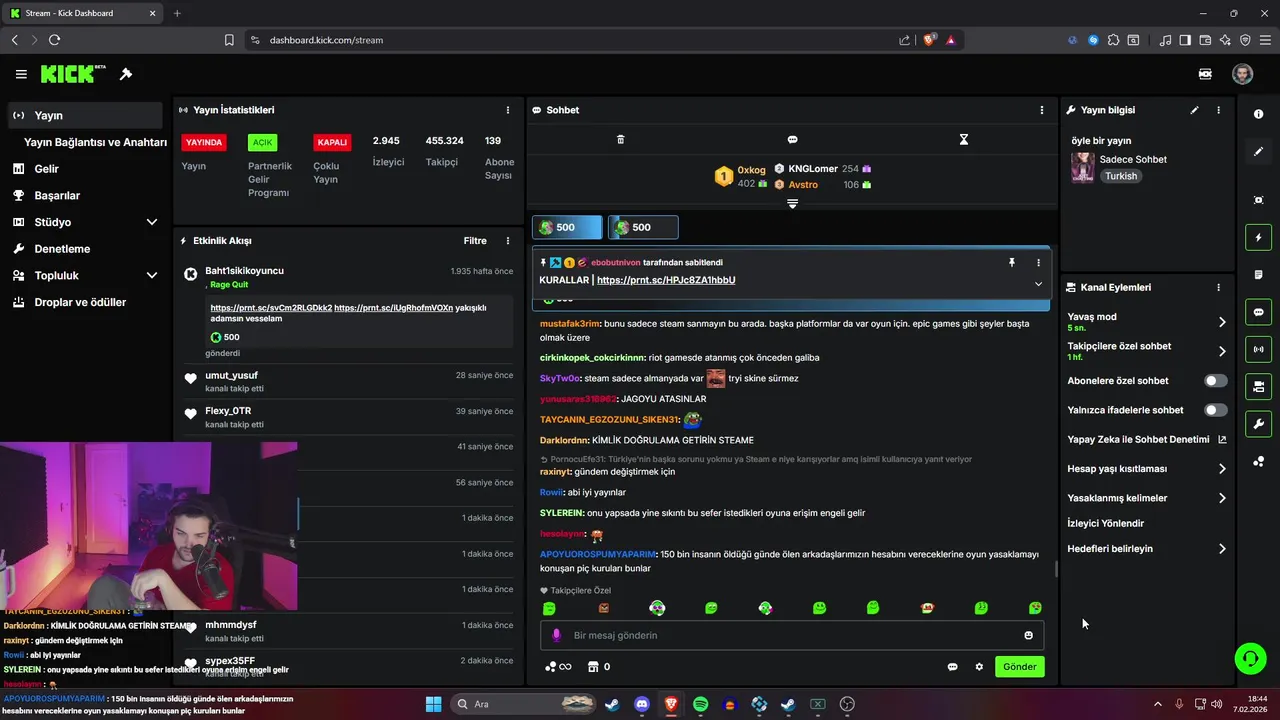This screenshot has height=720, width=1280.
Task: Open Discord from the Windows taskbar
Action: pyautogui.click(x=642, y=704)
